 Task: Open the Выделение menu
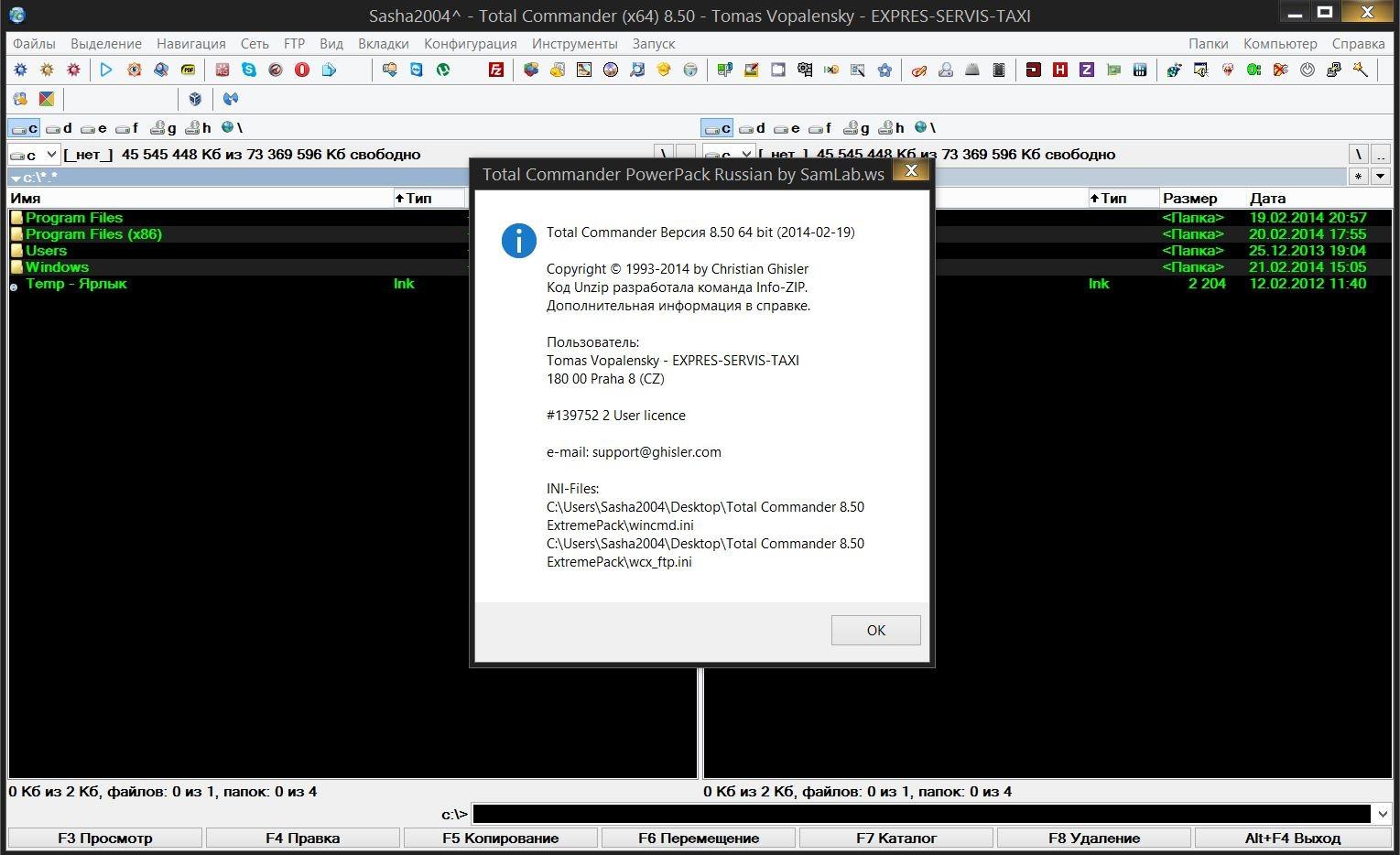[106, 43]
